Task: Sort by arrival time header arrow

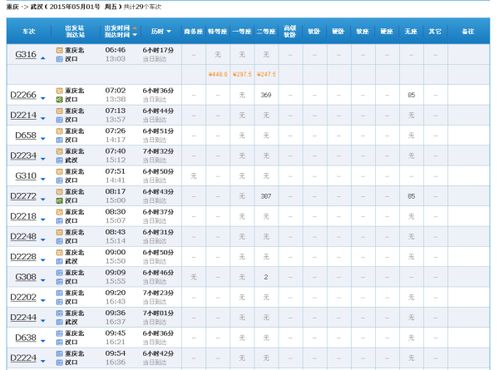Action: (135, 35)
